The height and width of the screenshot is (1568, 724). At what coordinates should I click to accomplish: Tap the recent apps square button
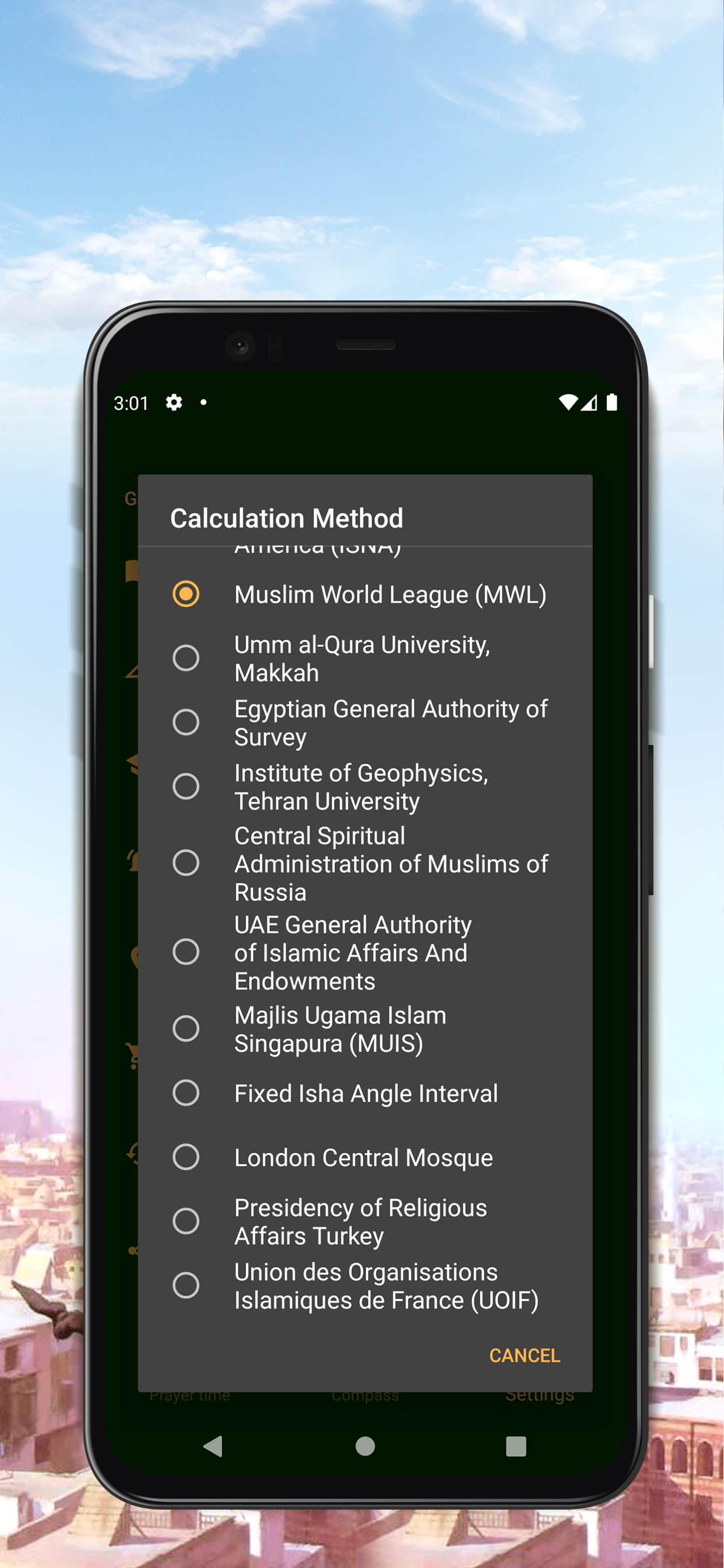516,1445
